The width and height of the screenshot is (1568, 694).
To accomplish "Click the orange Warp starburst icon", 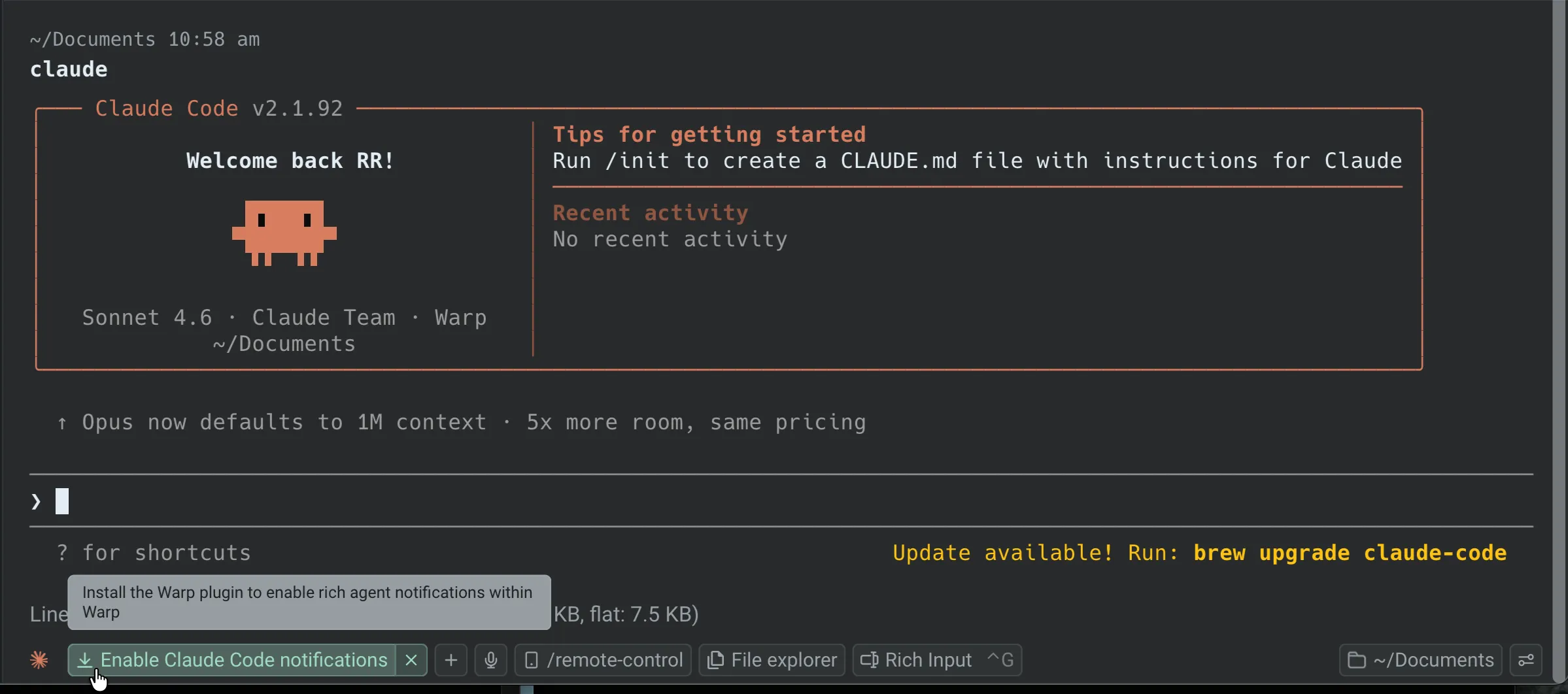I will tap(39, 659).
